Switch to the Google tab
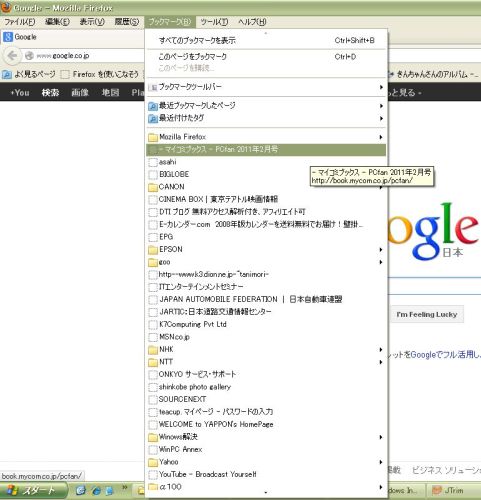Image resolution: width=481 pixels, height=500 pixels. 73,37
